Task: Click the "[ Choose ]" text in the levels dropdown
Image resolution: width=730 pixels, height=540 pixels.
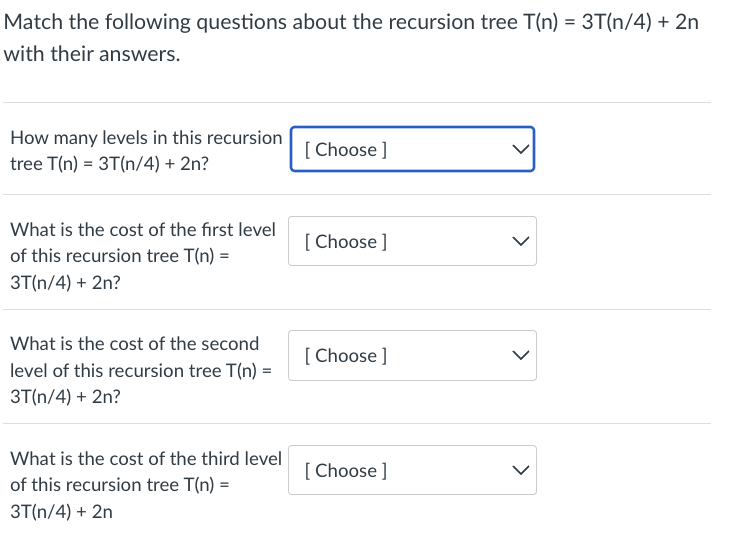Action: click(x=345, y=149)
